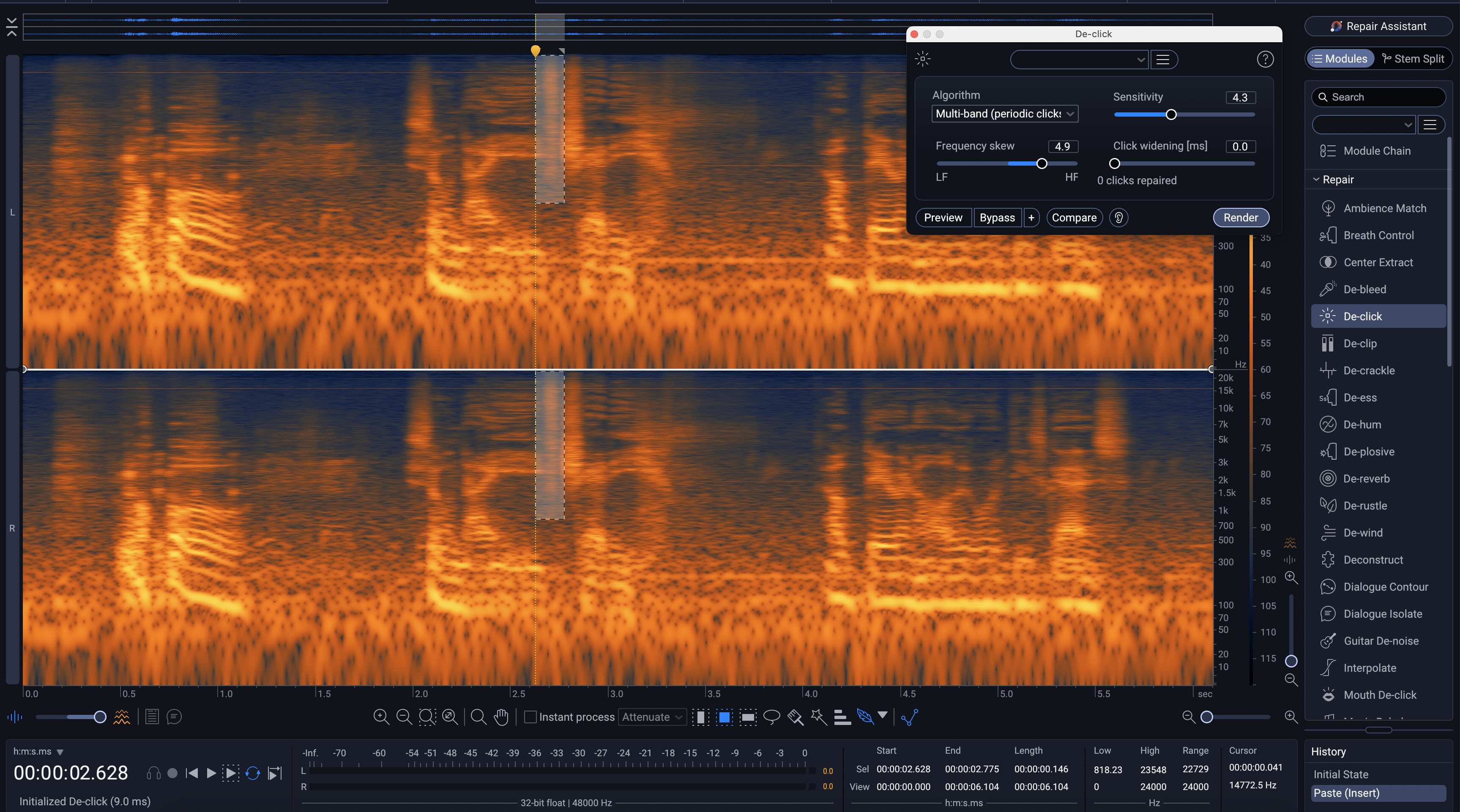Open the Guitar De-noise module
Viewport: 1460px width, 812px height.
pos(1378,641)
